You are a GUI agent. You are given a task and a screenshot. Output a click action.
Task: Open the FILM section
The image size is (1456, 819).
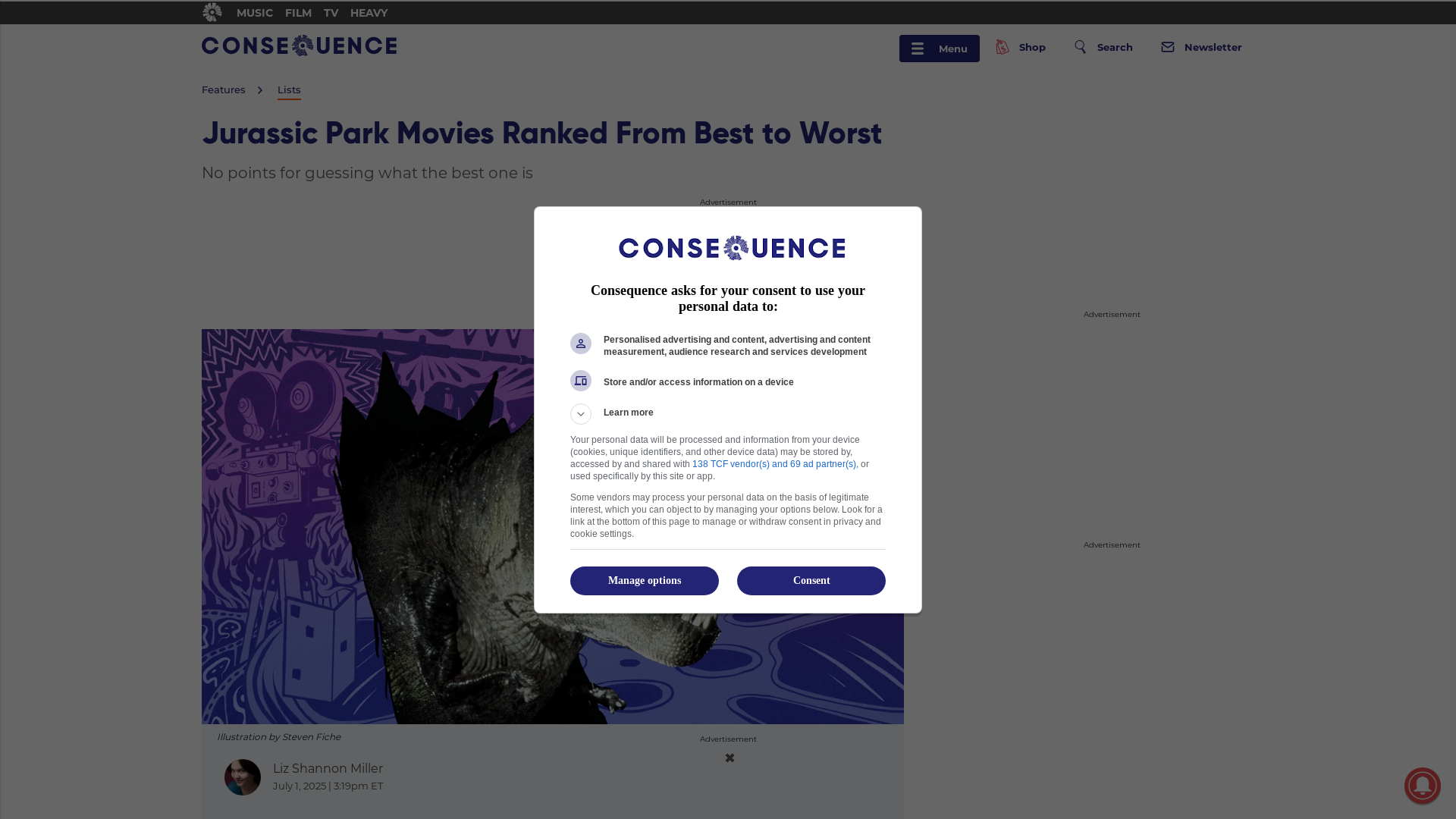click(298, 13)
